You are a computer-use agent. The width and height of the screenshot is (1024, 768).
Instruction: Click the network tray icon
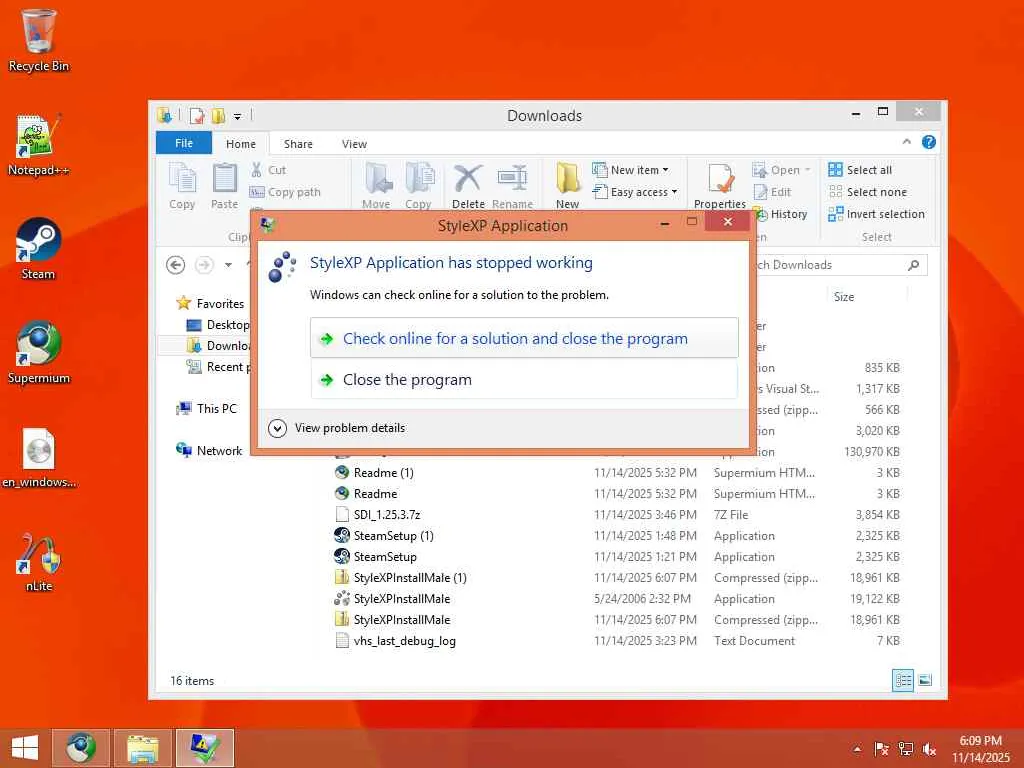[906, 749]
